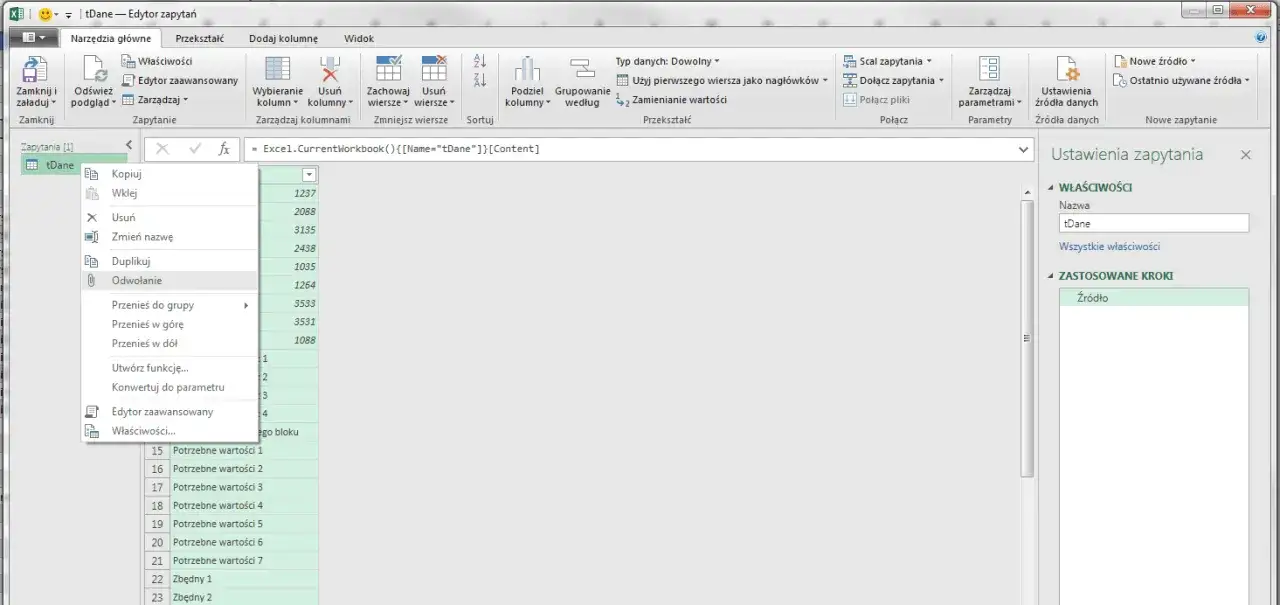Switch to the Dodaj kolumnę tab
The height and width of the screenshot is (605, 1280).
[283, 38]
